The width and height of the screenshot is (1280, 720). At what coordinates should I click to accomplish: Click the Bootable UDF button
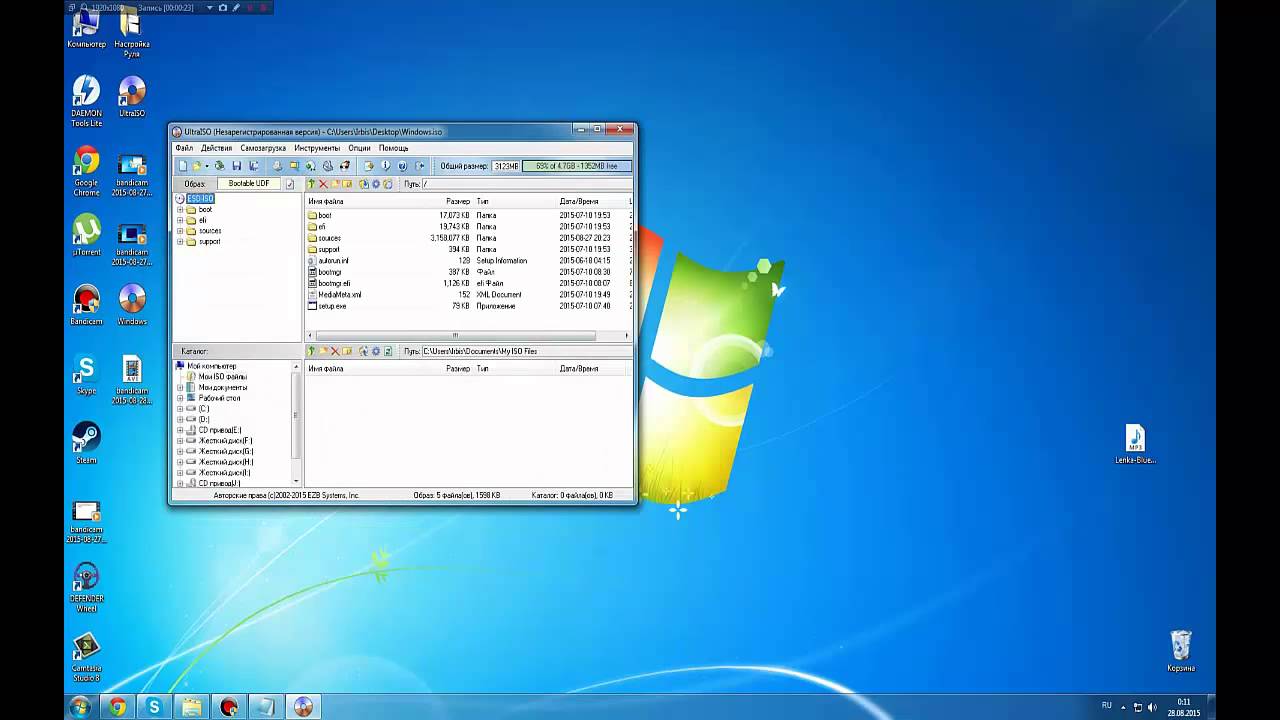(x=249, y=184)
